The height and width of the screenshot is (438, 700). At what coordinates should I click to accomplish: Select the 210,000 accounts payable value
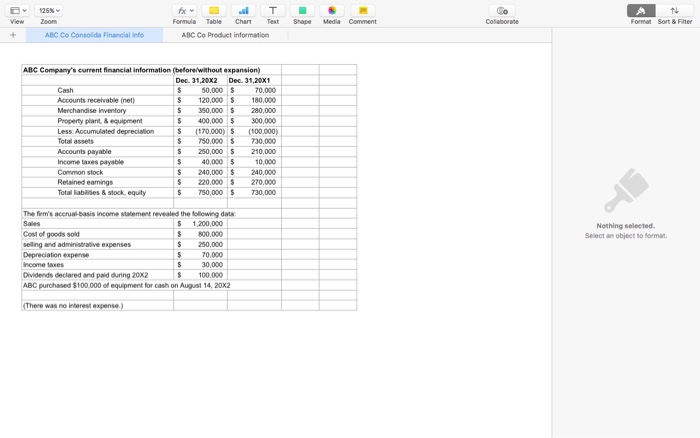254,151
